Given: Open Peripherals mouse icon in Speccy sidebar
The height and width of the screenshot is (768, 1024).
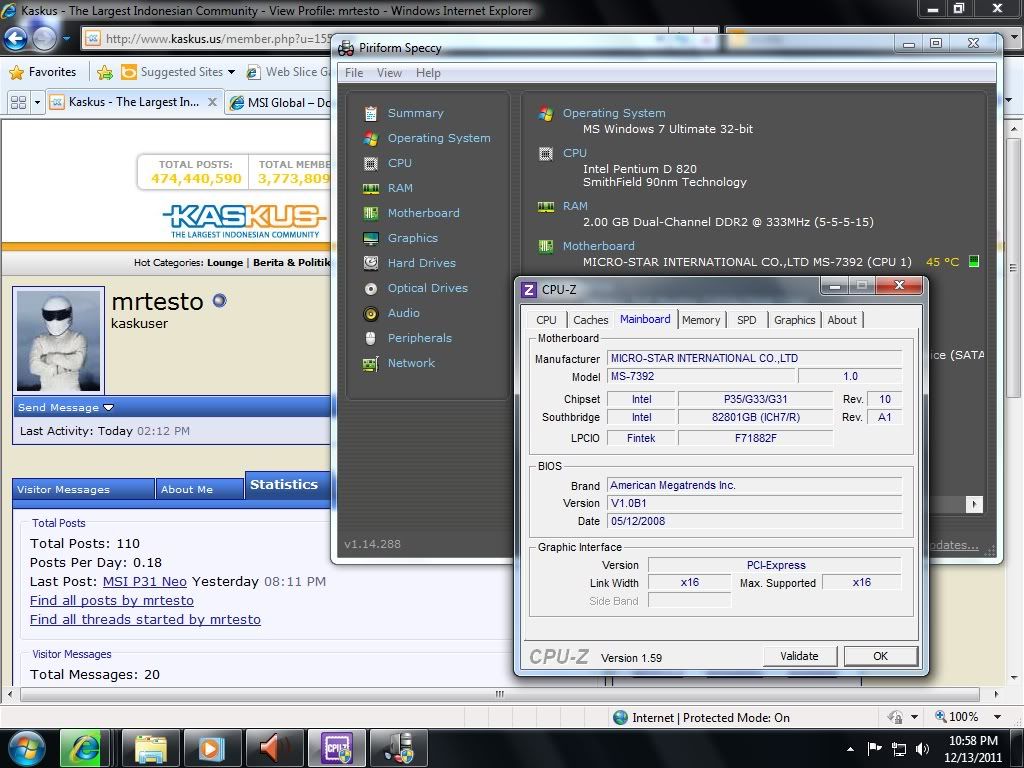Looking at the screenshot, I should 371,338.
